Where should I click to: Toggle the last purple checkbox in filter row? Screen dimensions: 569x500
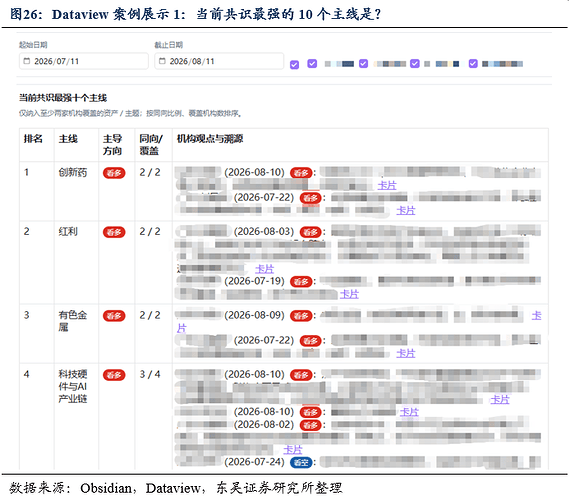473,63
